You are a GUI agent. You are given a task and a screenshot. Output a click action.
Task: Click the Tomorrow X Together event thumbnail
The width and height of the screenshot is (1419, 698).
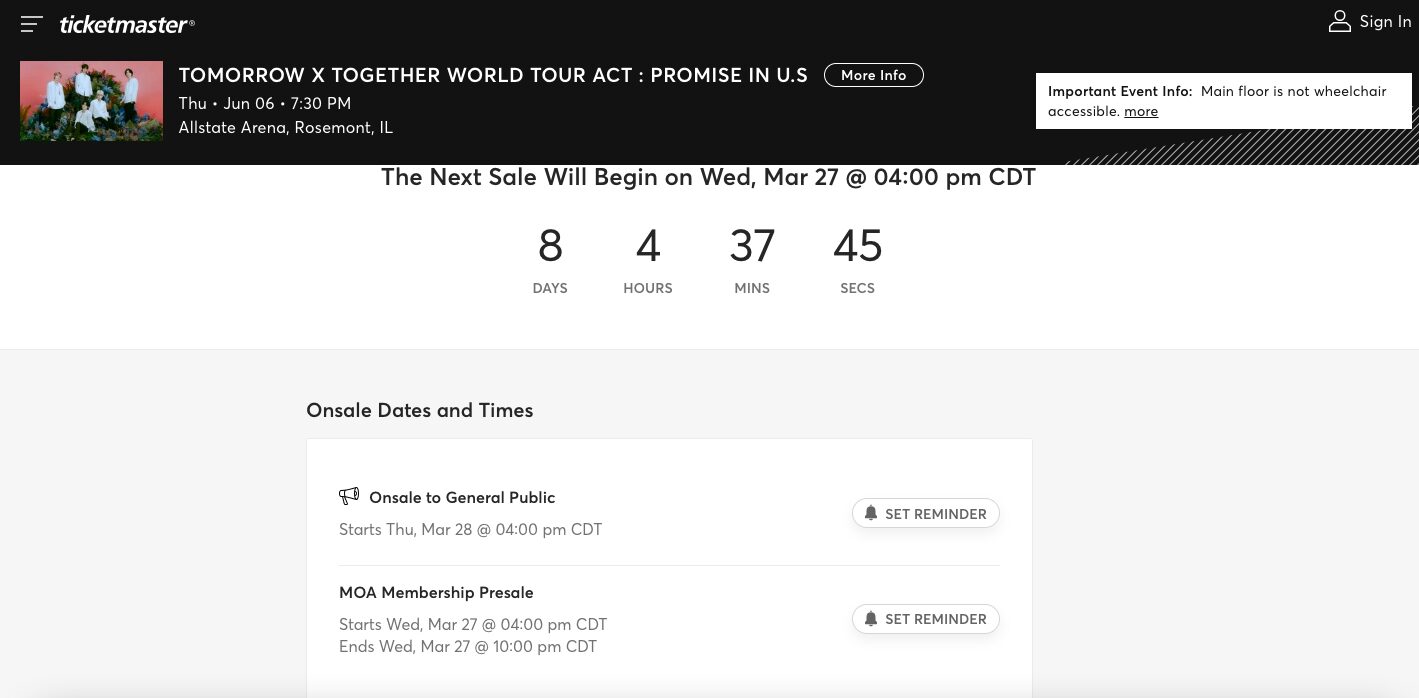pos(91,101)
